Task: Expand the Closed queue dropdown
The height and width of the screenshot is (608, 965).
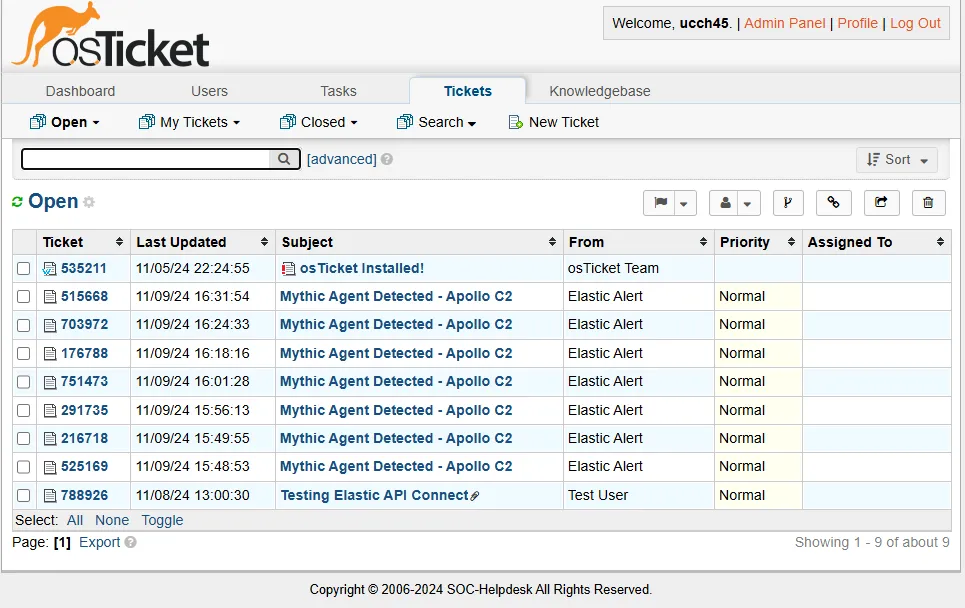Action: pos(318,122)
